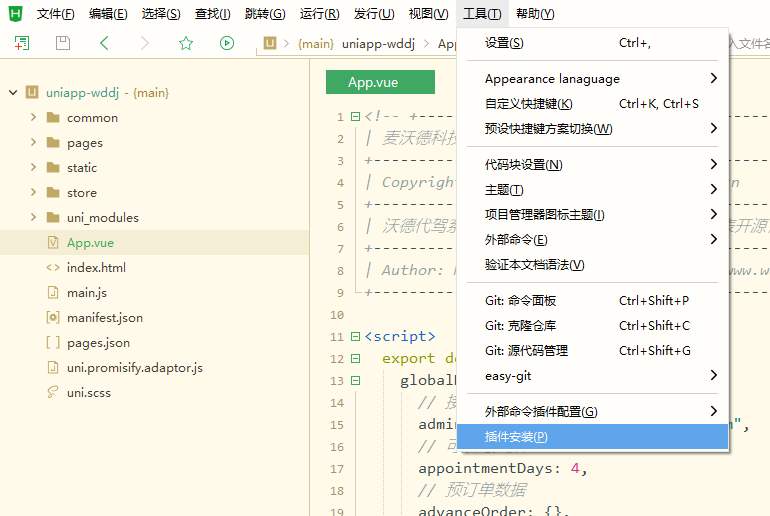770x516 pixels.
Task: Expand the uni_modules folder chevron
Action: [x=33, y=217]
